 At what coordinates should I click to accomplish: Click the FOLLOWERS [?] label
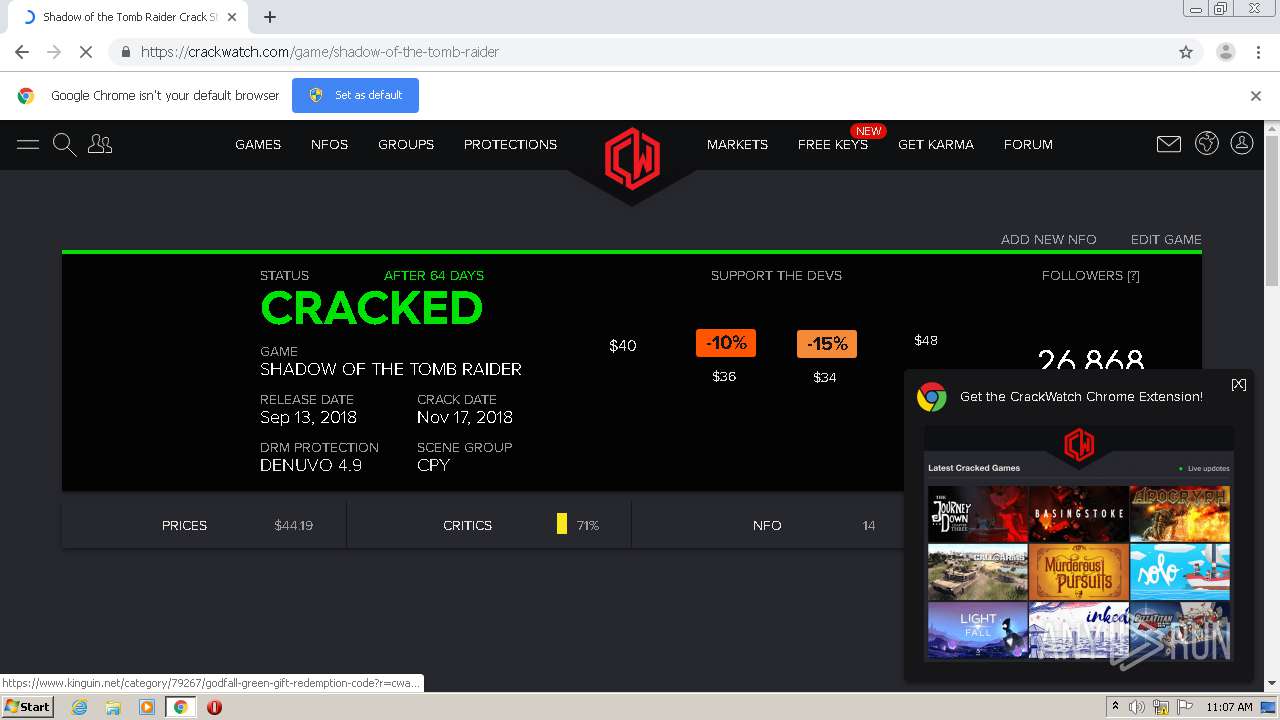click(1090, 276)
